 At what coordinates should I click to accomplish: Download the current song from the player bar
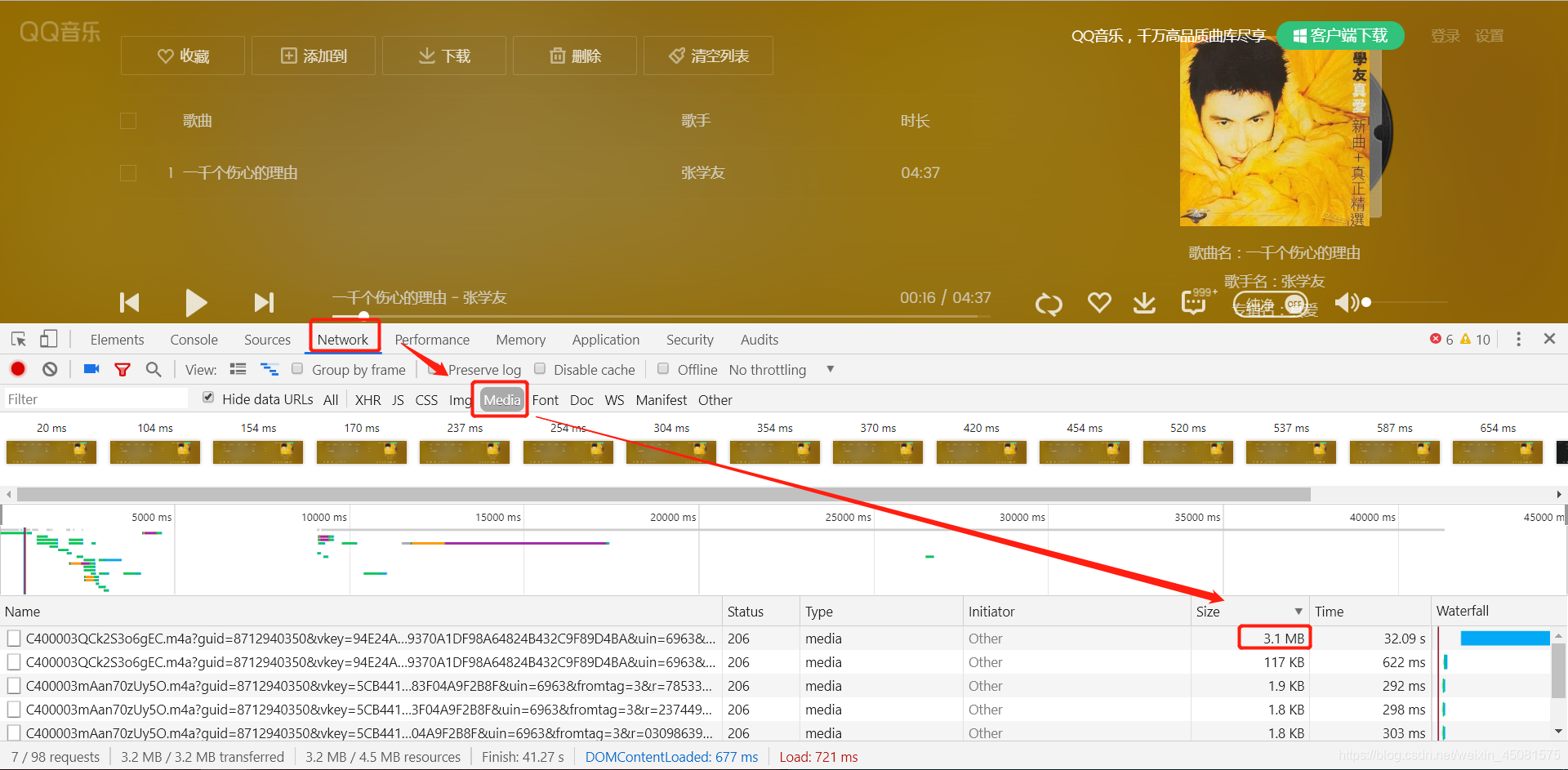(x=1145, y=303)
